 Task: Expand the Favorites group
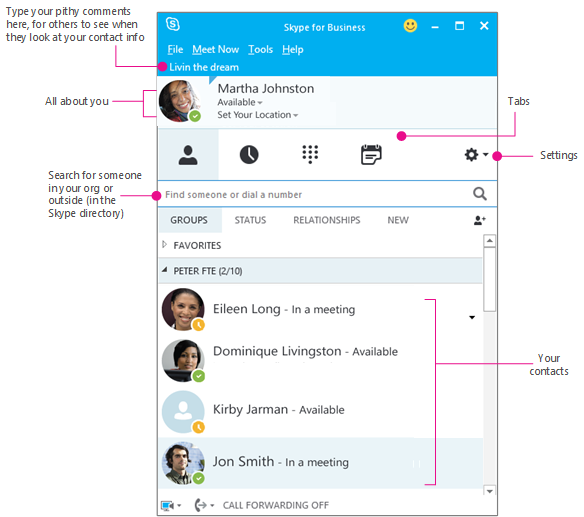point(165,245)
